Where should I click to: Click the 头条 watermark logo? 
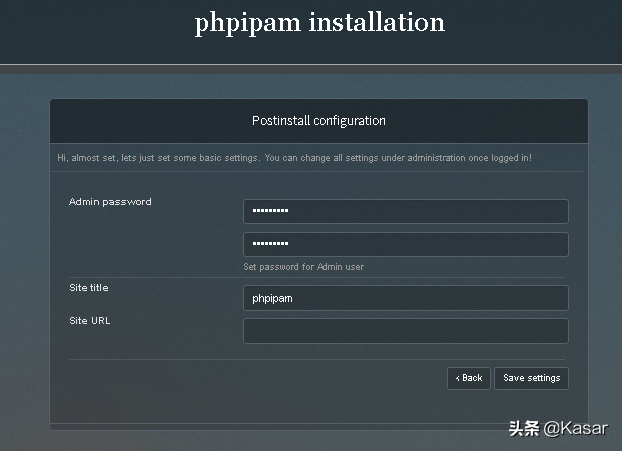click(x=524, y=428)
